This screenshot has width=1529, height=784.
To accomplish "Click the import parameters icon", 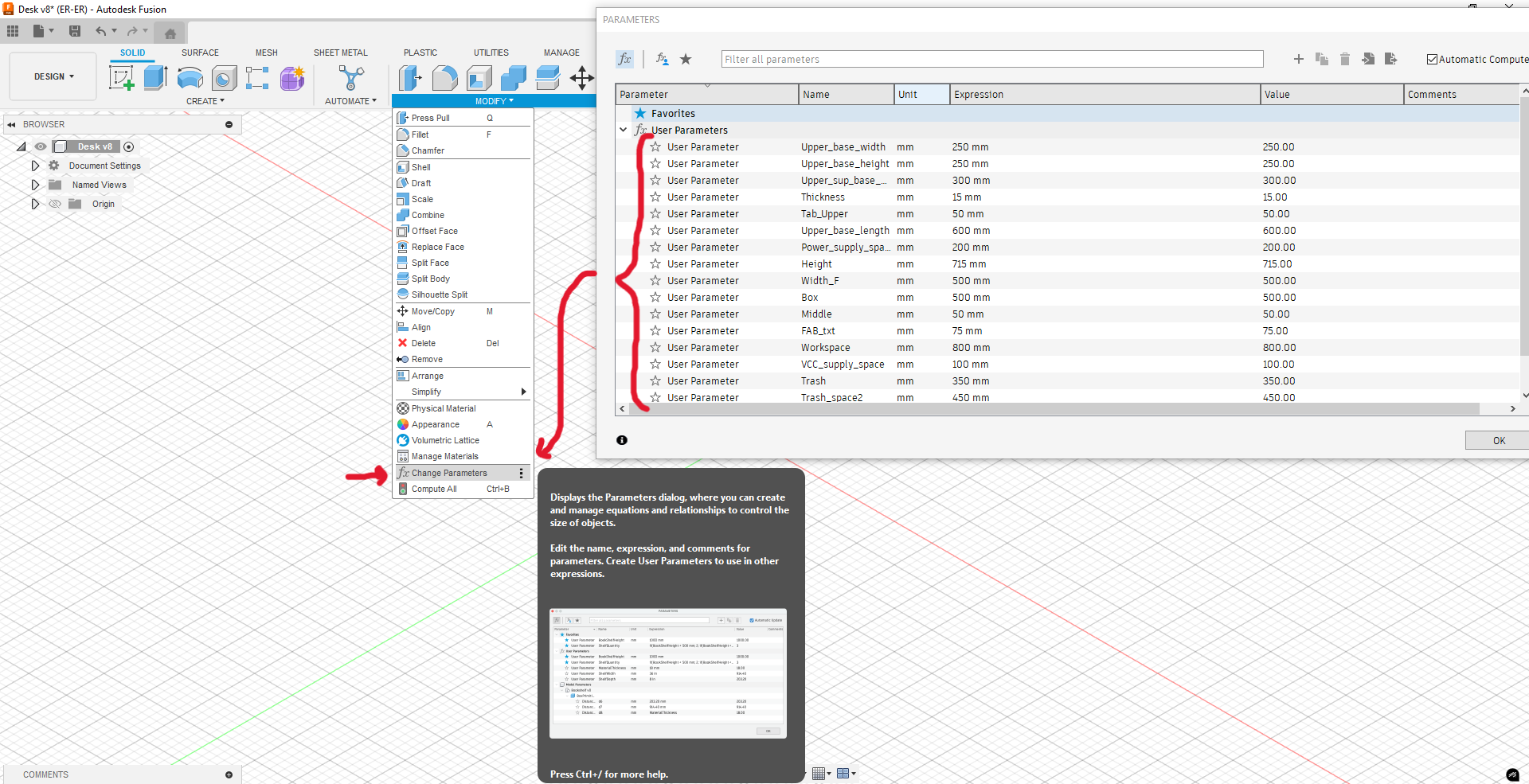I will [1368, 59].
